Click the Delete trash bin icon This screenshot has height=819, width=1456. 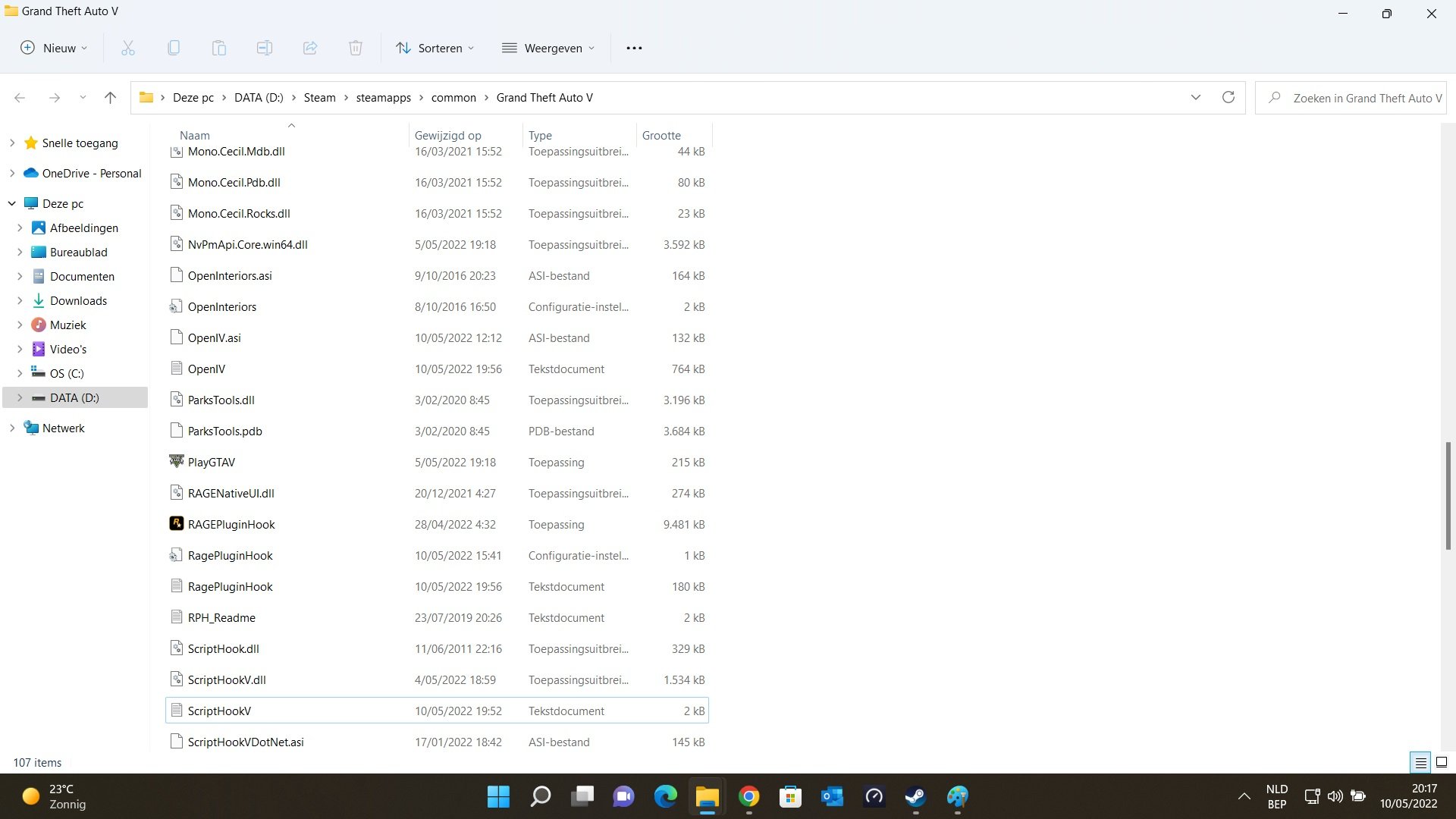click(x=355, y=48)
